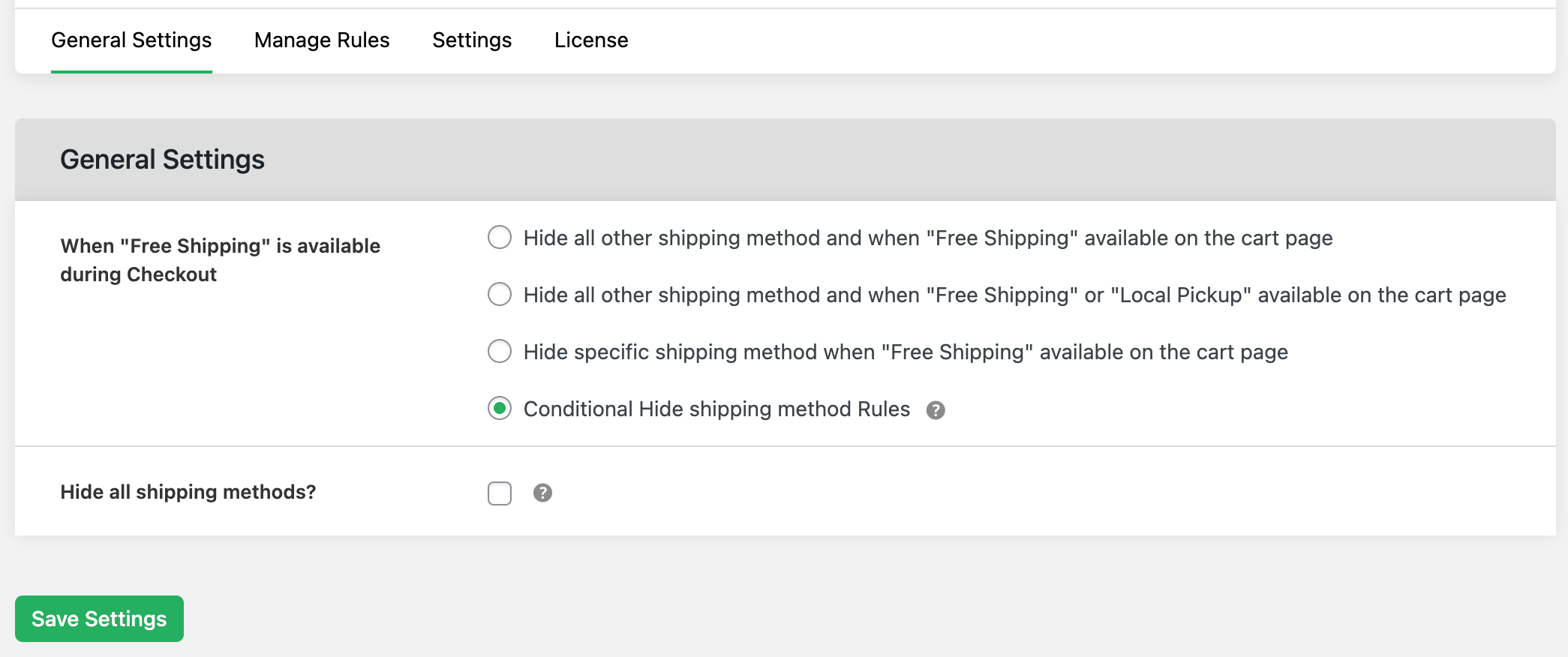Switch back to the General Settings tab

(130, 40)
